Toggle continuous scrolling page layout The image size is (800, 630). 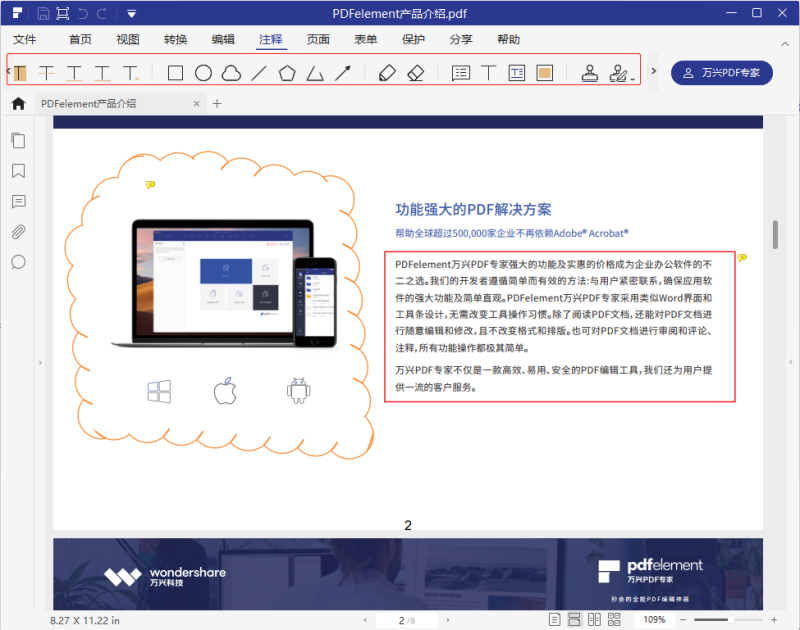point(574,619)
